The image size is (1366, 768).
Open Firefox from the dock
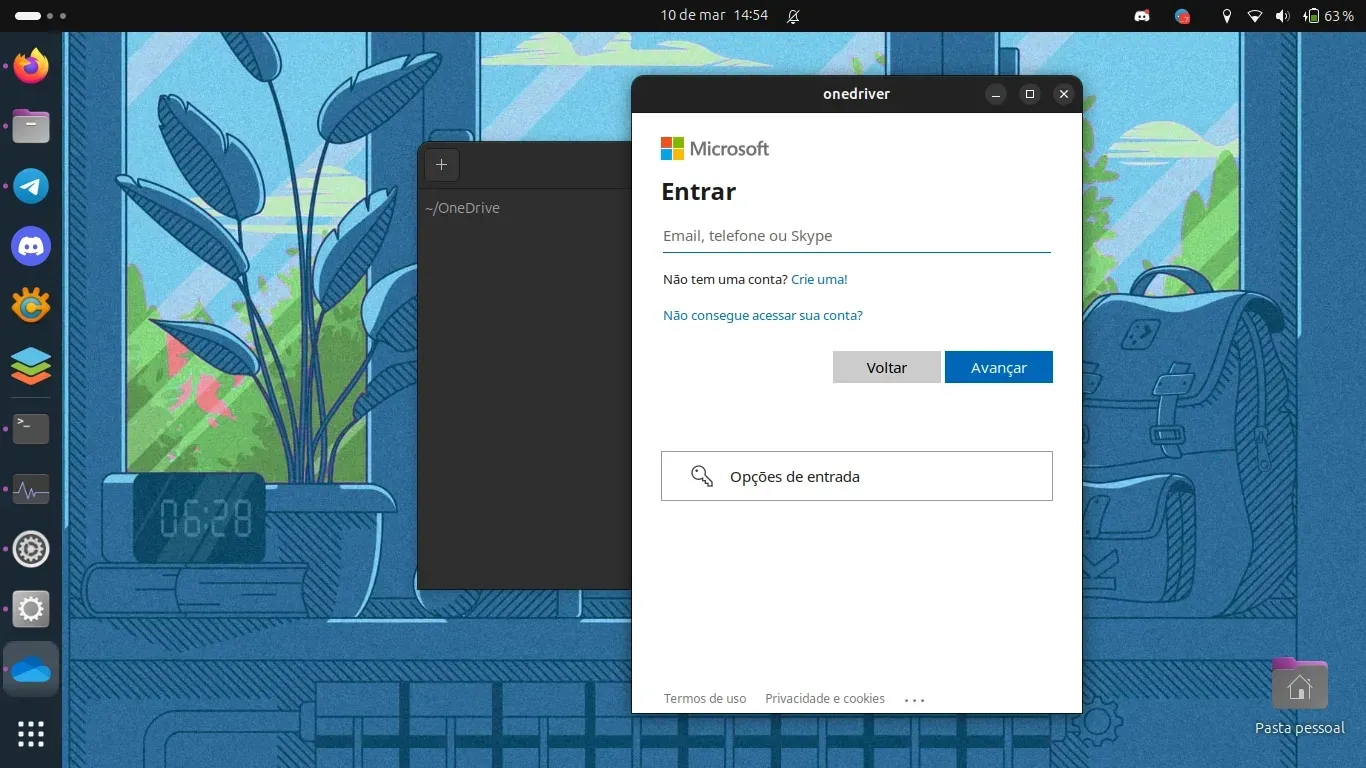31,67
